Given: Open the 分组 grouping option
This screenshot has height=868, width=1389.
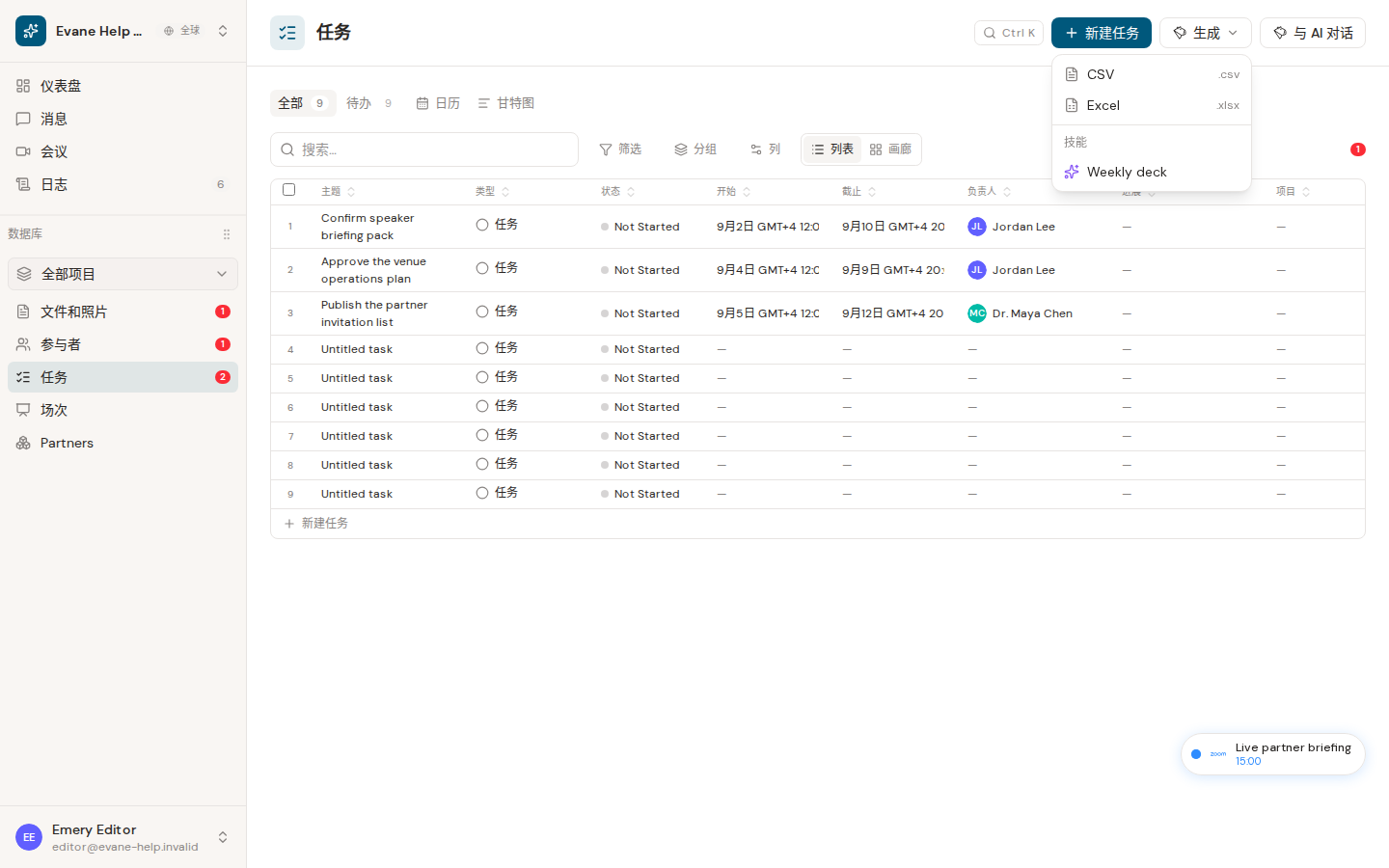Looking at the screenshot, I should 695,149.
